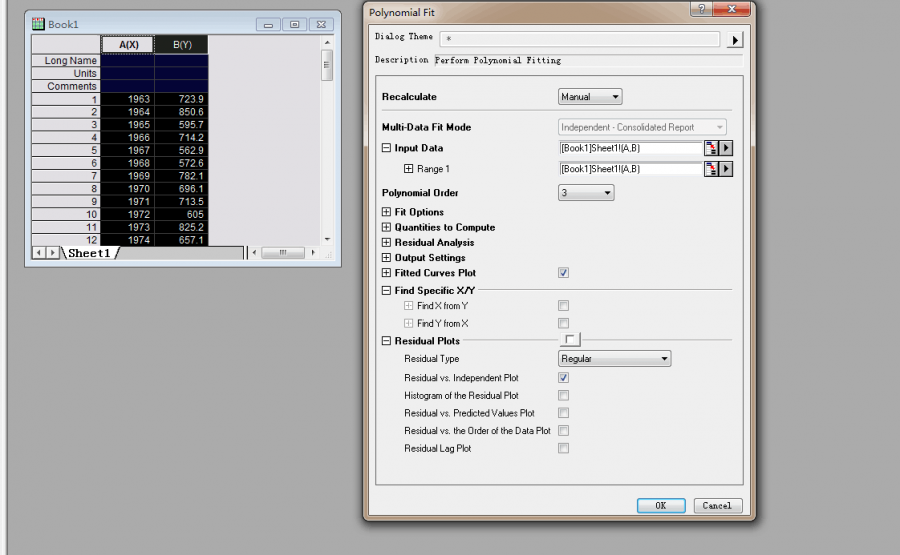Viewport: 900px width, 555px height.
Task: Click the Description text field
Action: click(588, 60)
